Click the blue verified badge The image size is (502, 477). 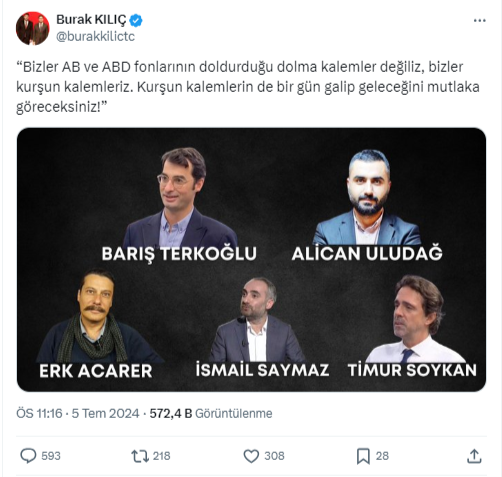(136, 20)
